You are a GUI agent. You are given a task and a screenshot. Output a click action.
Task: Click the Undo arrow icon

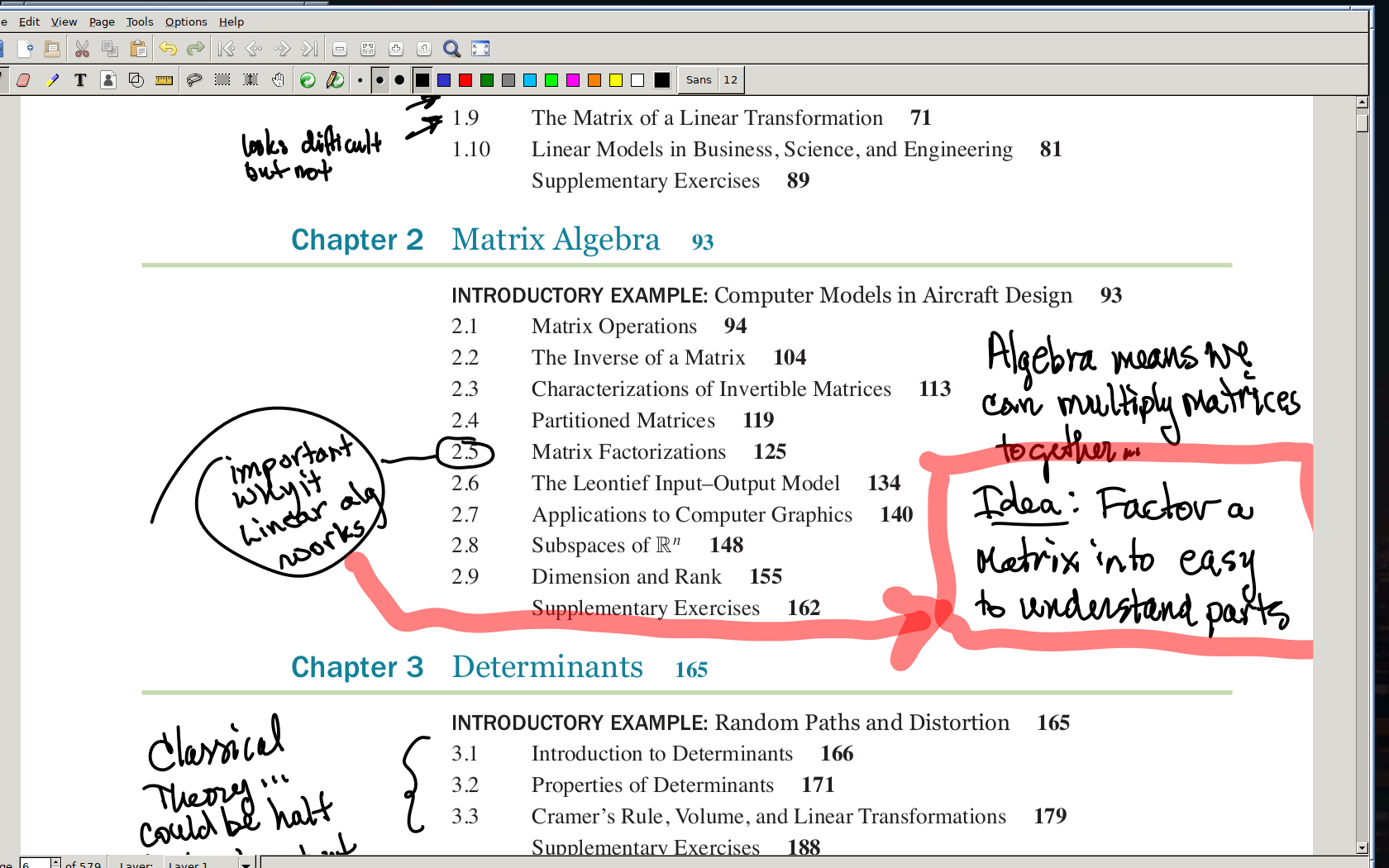[168, 49]
